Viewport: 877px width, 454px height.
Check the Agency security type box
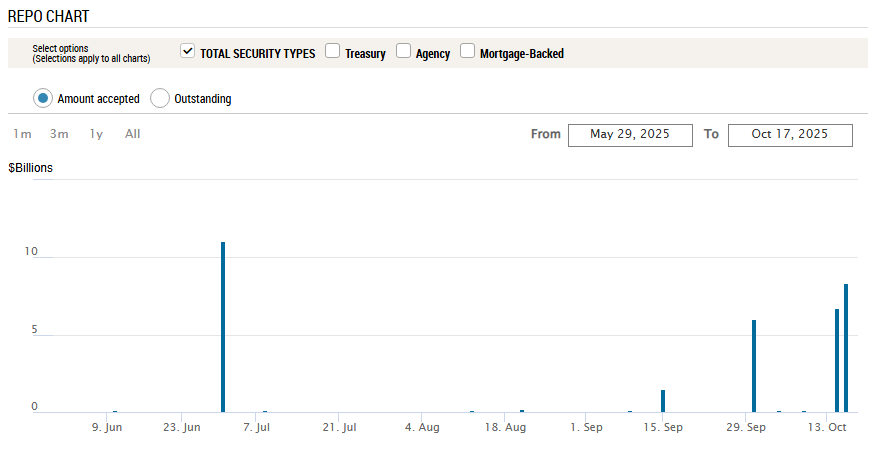click(404, 52)
